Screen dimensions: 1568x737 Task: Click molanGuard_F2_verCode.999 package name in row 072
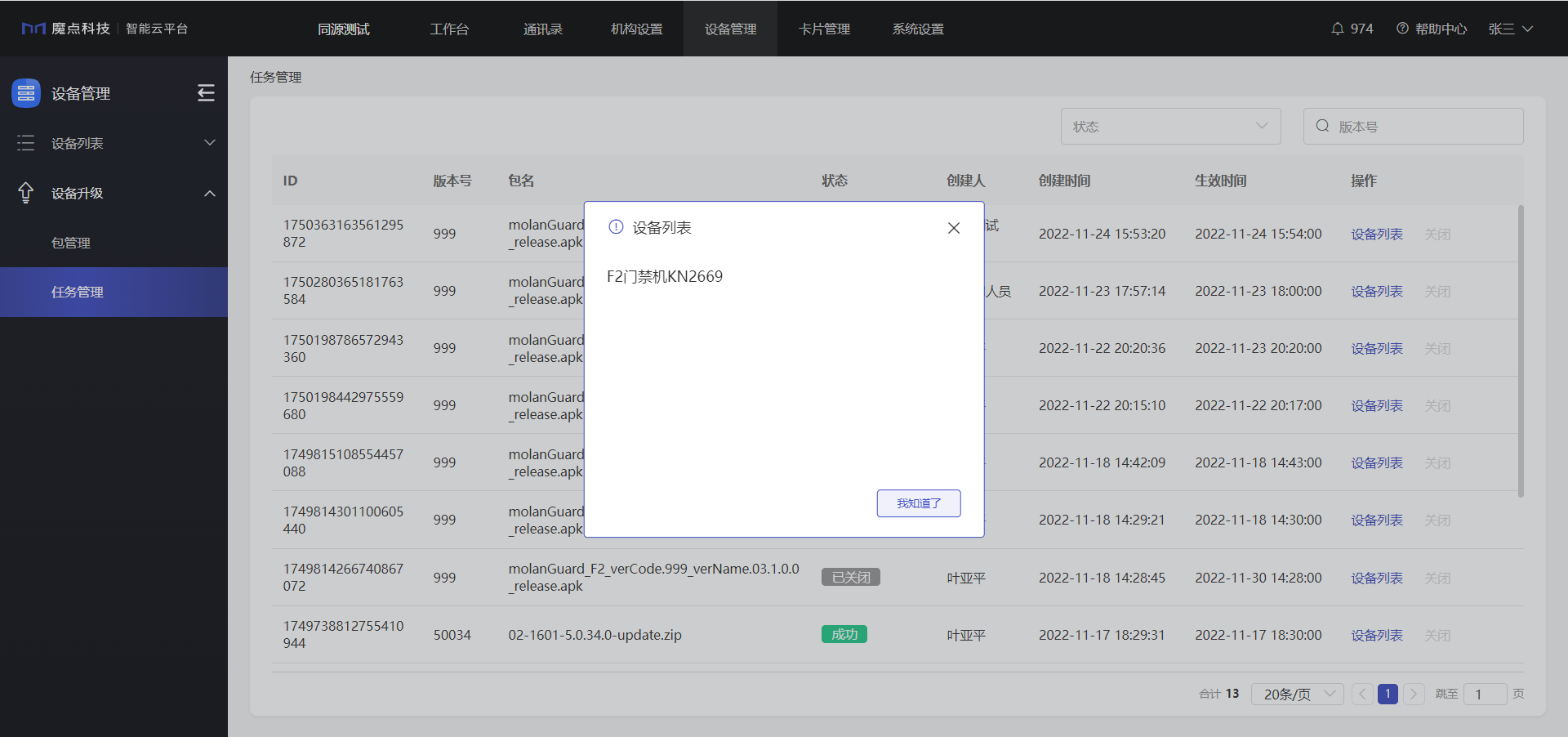653,577
